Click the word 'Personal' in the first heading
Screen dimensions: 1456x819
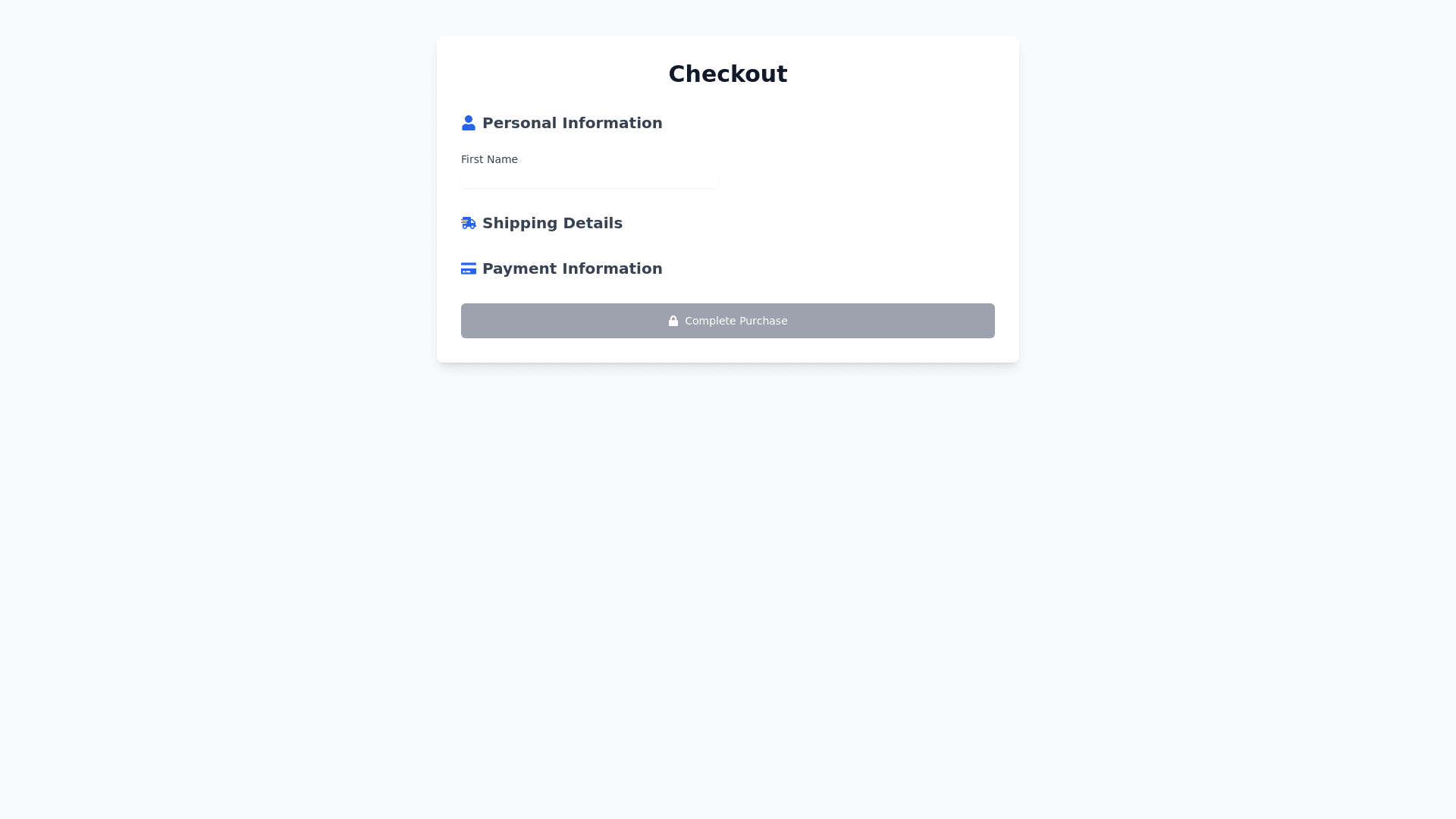pyautogui.click(x=519, y=123)
